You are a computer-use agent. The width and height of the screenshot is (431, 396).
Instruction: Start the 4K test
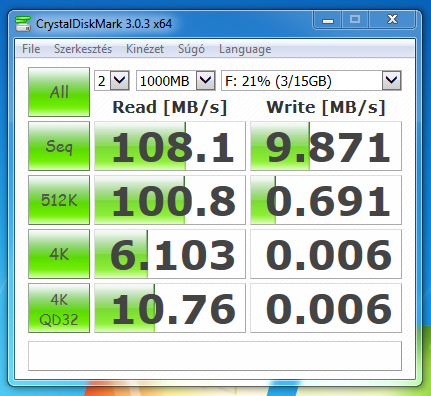point(59,254)
